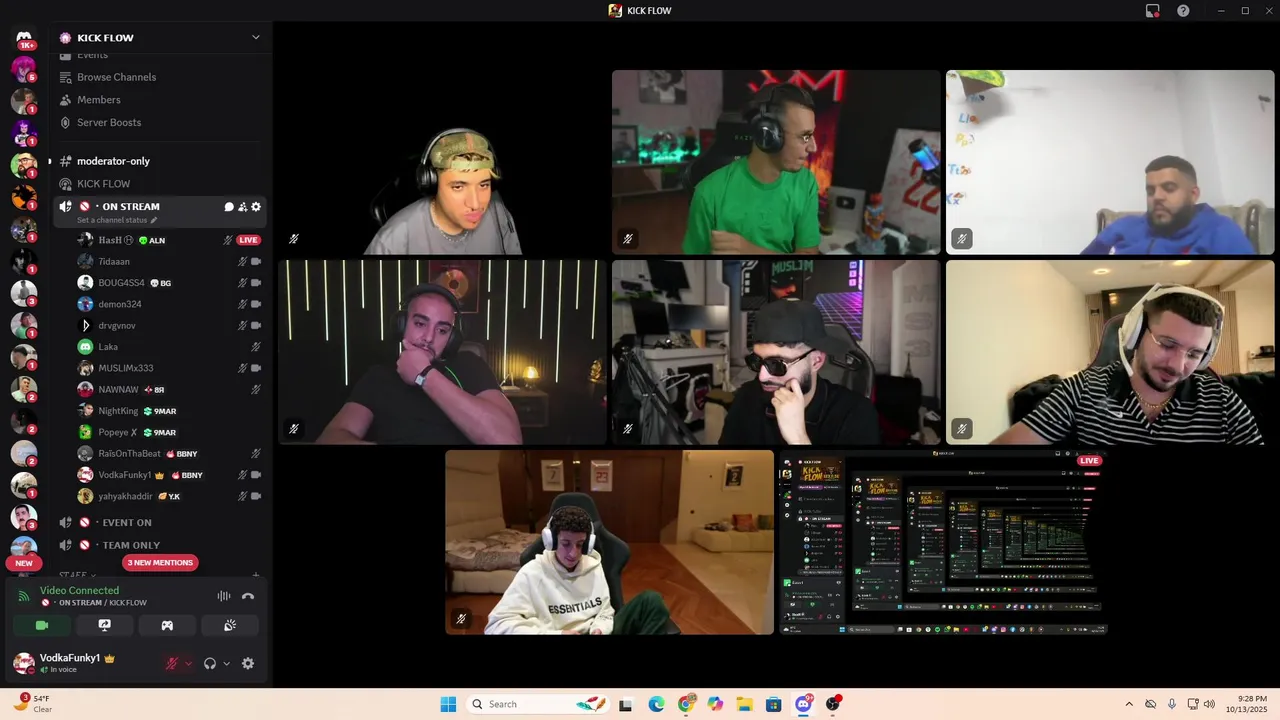Image resolution: width=1280 pixels, height=720 pixels.
Task: Collapse the STAFF category
Action: (x=77, y=575)
